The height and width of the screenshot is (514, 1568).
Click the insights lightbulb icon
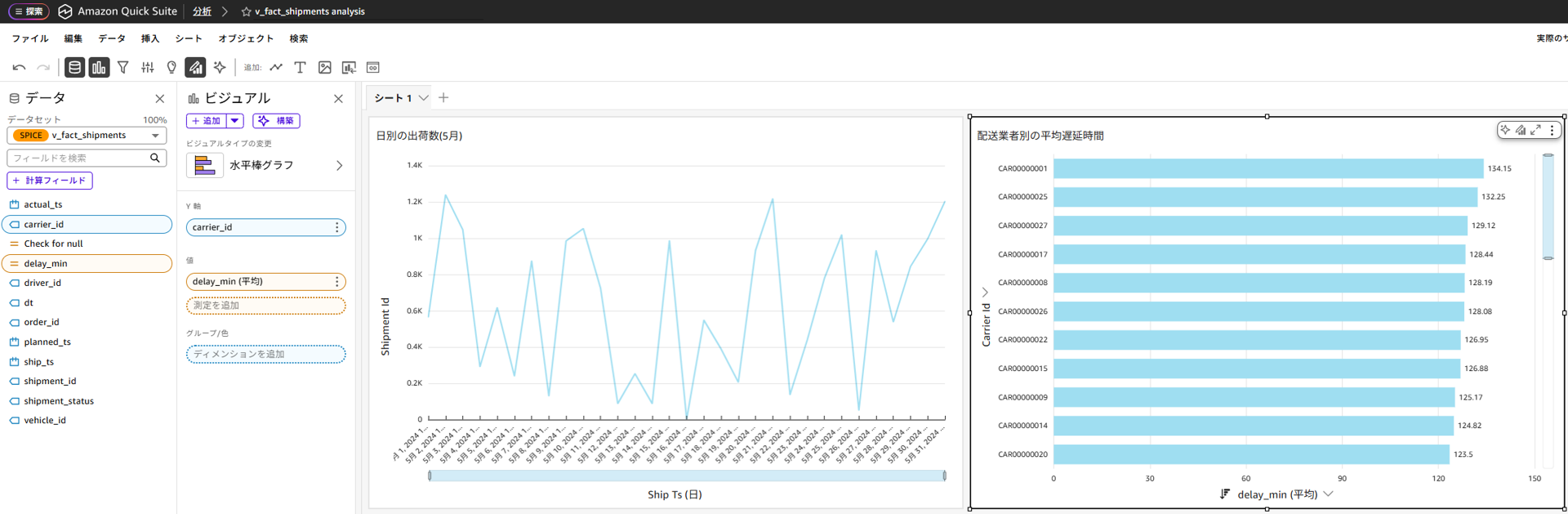(171, 68)
